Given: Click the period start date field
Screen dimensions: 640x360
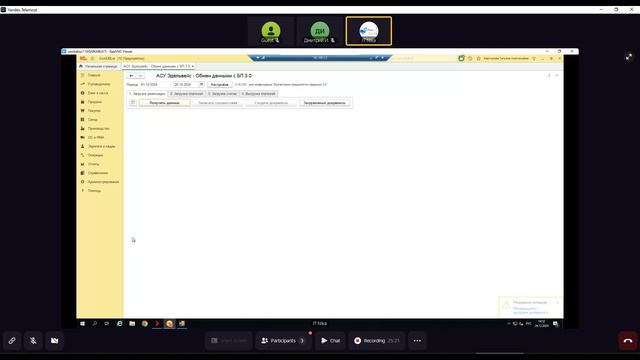Looking at the screenshot, I should point(154,84).
